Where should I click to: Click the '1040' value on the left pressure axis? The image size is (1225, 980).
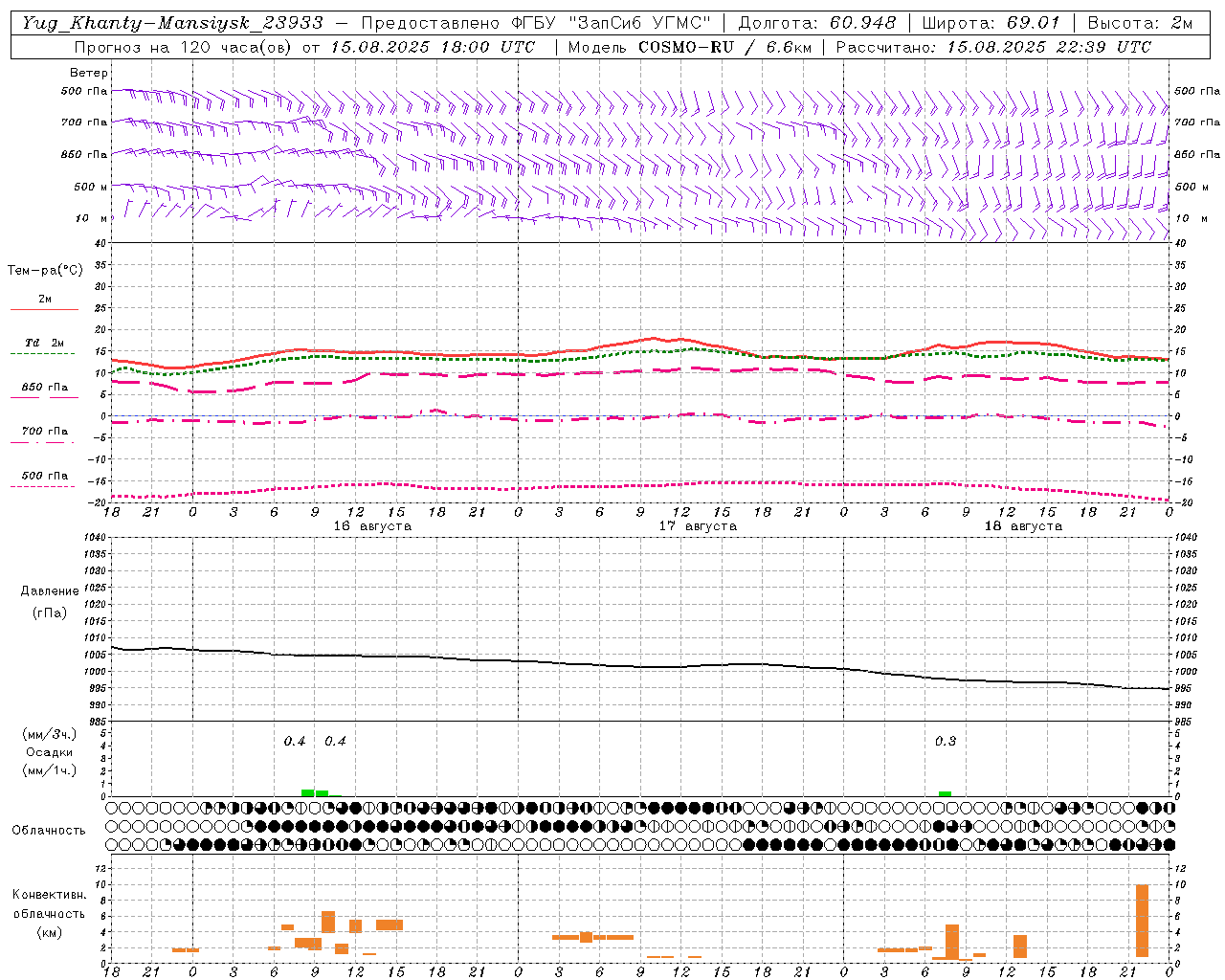[x=94, y=538]
